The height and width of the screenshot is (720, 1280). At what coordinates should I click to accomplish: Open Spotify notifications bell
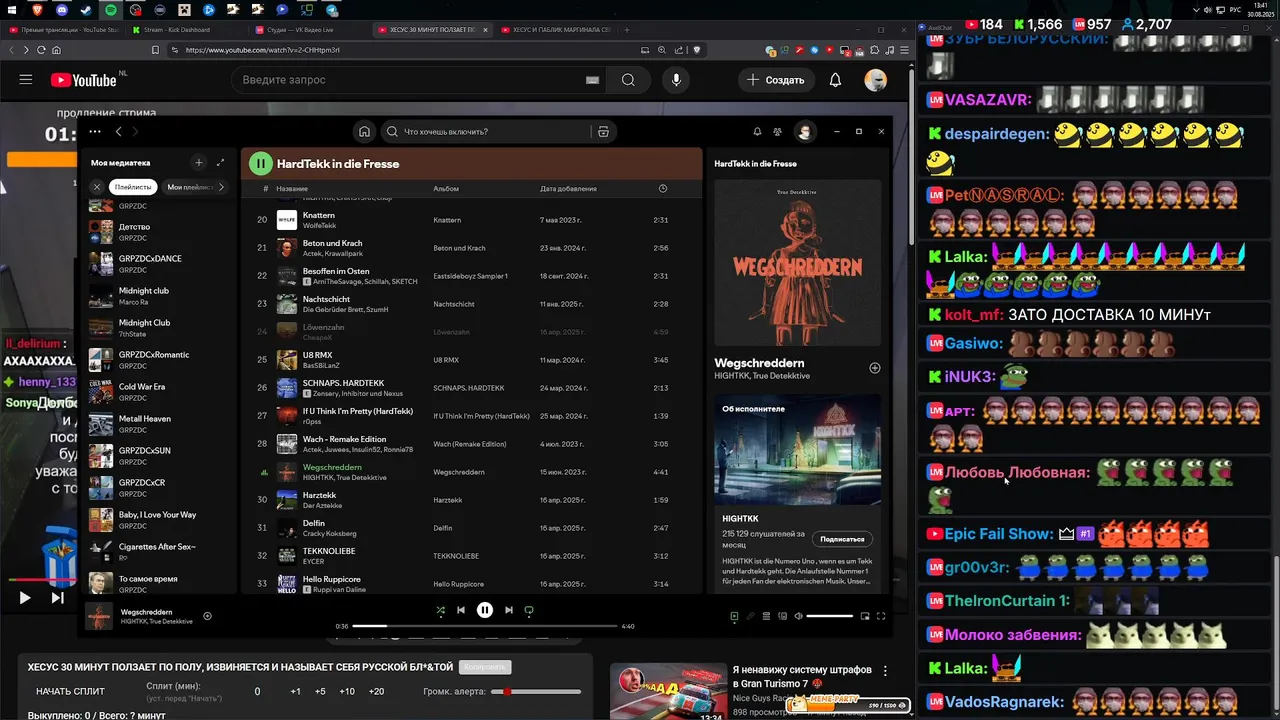tap(757, 131)
